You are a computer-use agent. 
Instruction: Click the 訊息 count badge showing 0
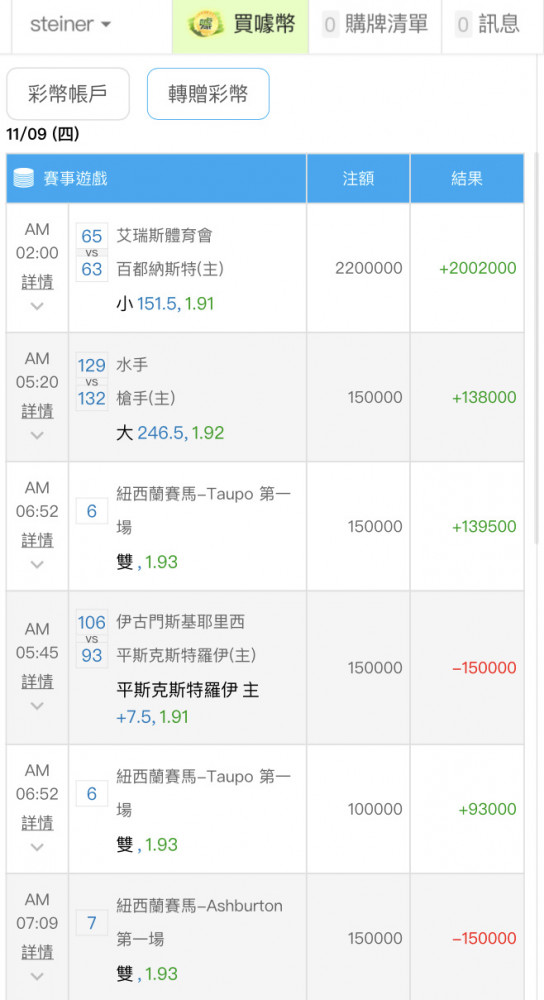(464, 25)
